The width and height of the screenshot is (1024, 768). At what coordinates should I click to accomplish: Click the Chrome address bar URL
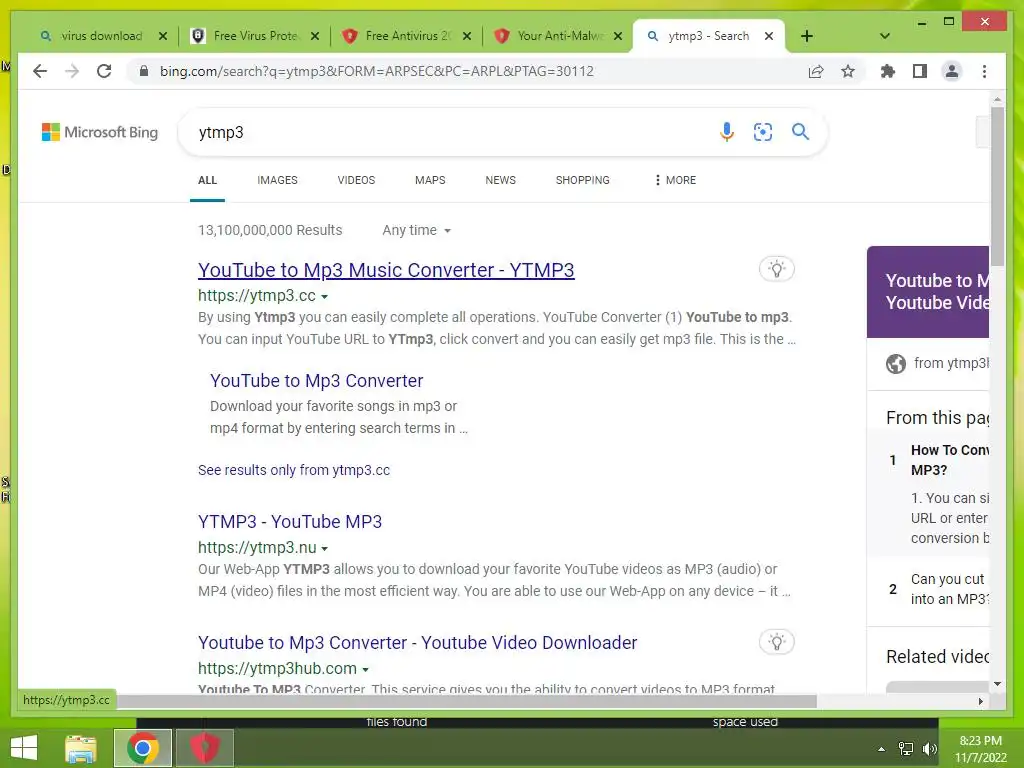377,71
